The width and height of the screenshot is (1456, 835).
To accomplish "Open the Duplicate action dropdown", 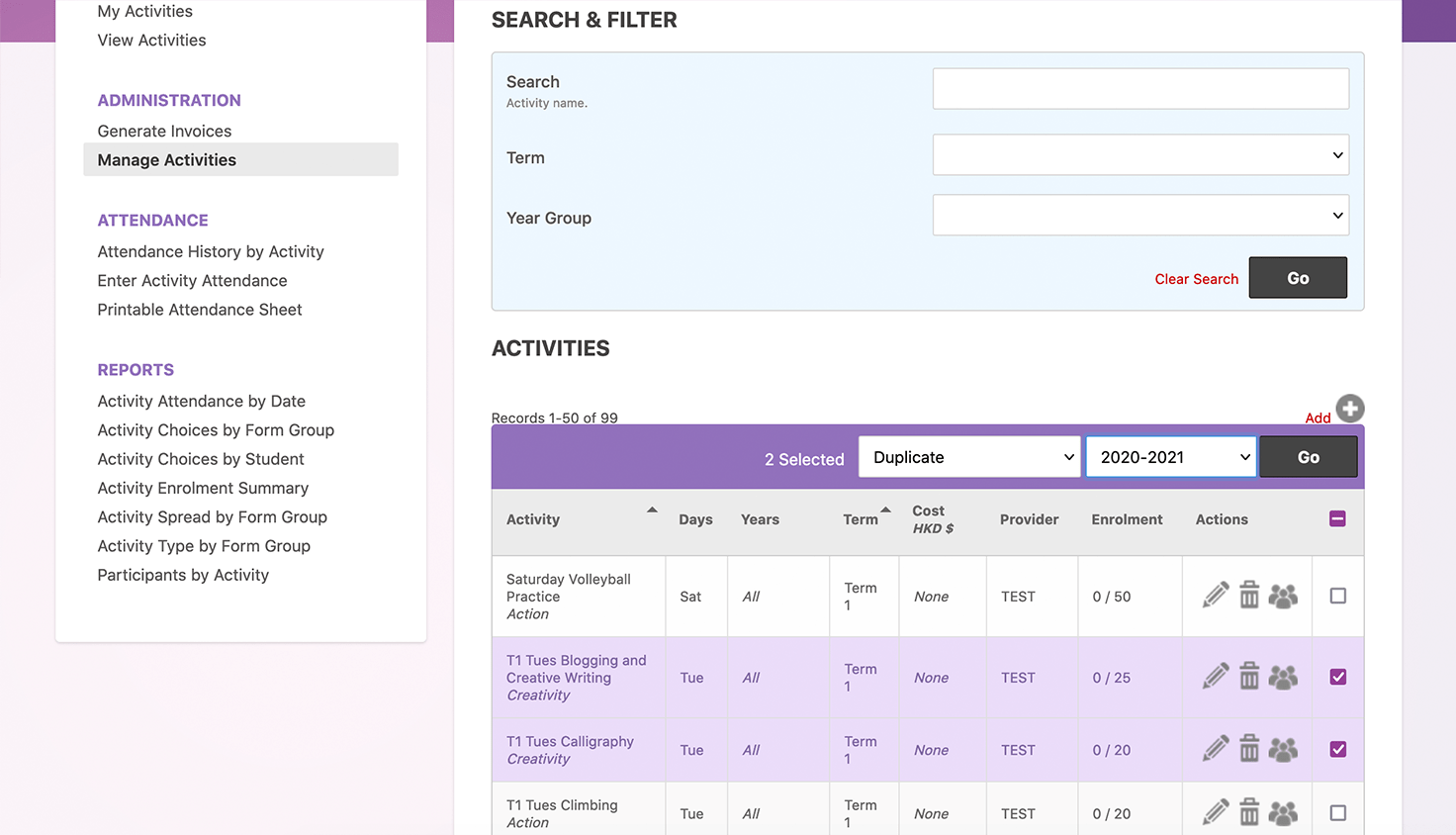I will (x=968, y=457).
